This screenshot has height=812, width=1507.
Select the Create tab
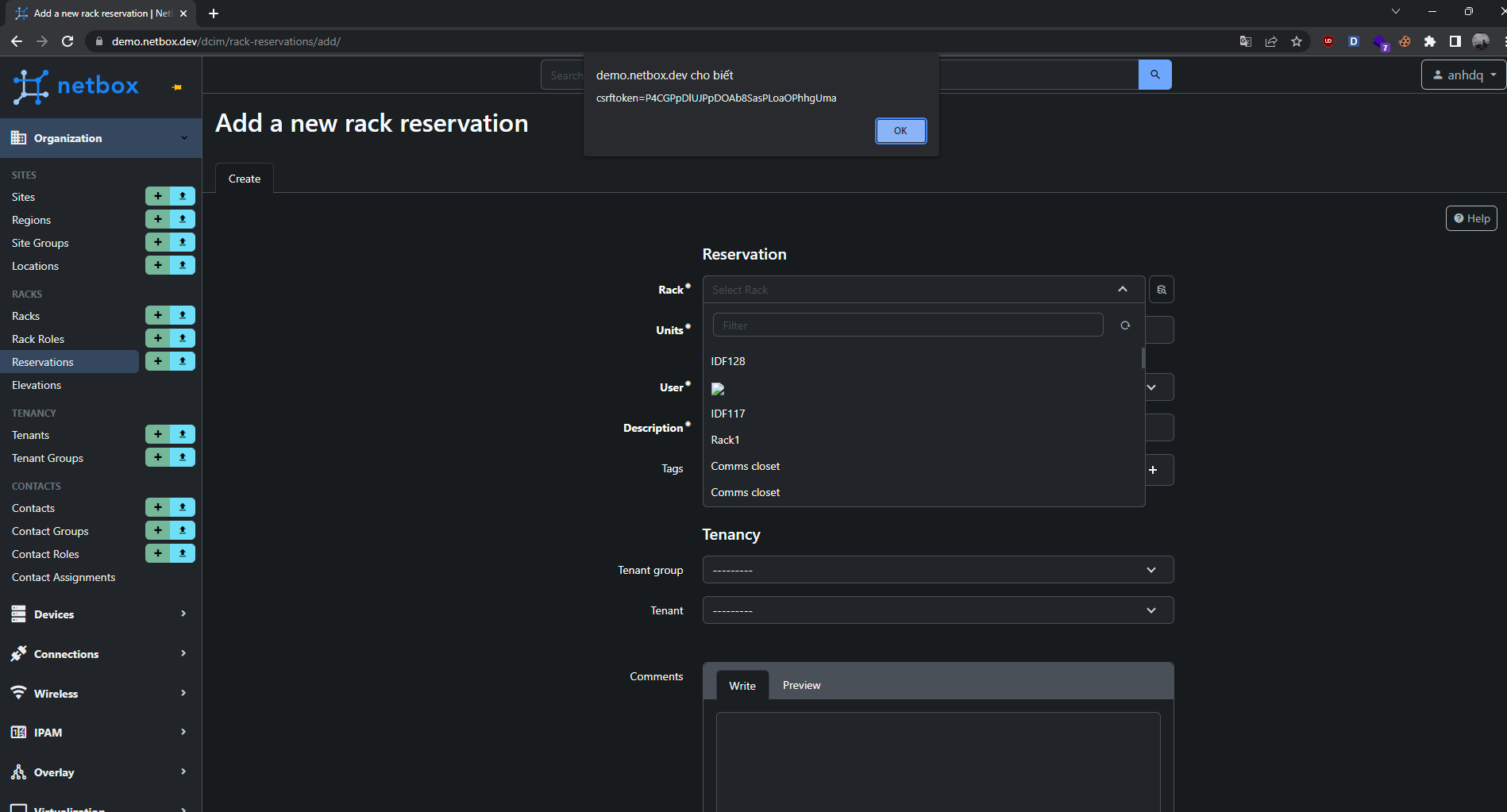click(244, 178)
